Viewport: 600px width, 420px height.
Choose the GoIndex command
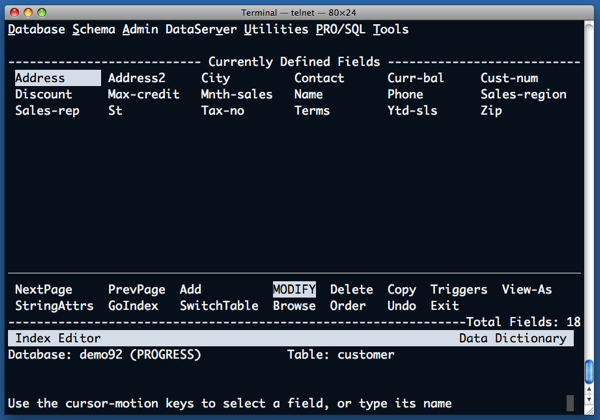click(133, 306)
